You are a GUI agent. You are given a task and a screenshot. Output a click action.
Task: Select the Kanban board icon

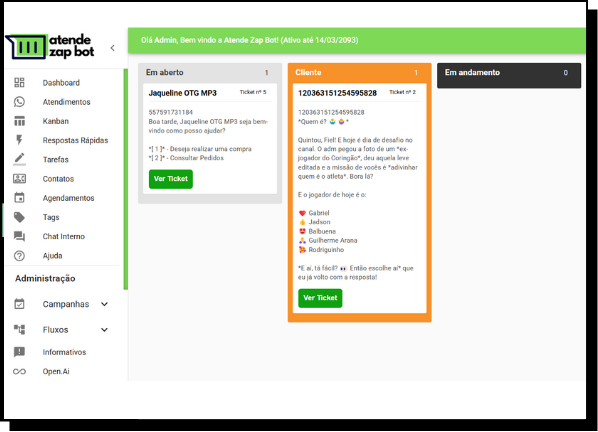(19, 121)
